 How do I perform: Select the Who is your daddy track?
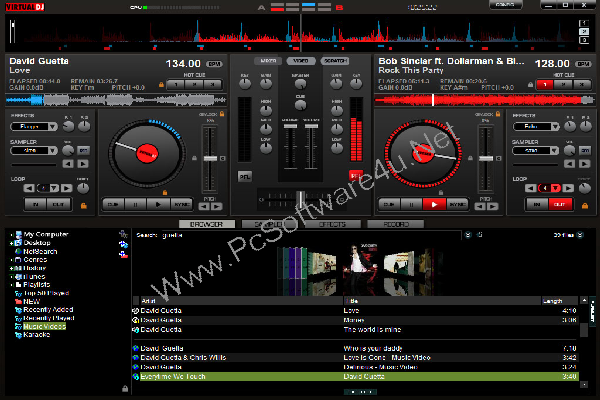point(355,348)
